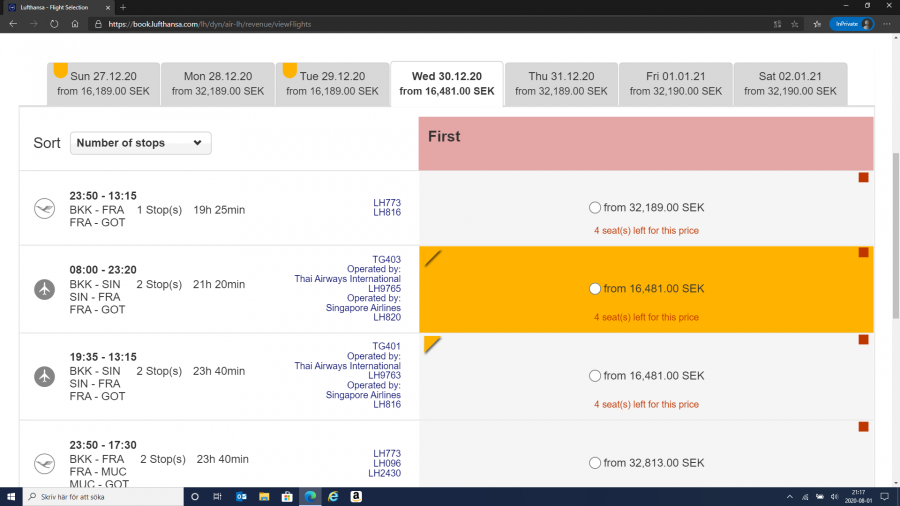
Task: Open the LH2430 flight number link
Action: click(385, 473)
